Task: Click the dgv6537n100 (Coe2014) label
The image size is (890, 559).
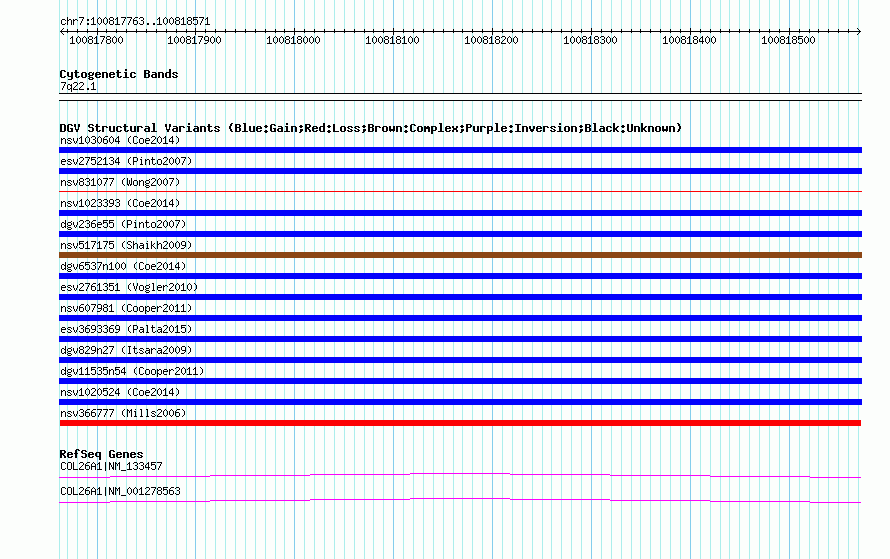Action: pos(123,266)
